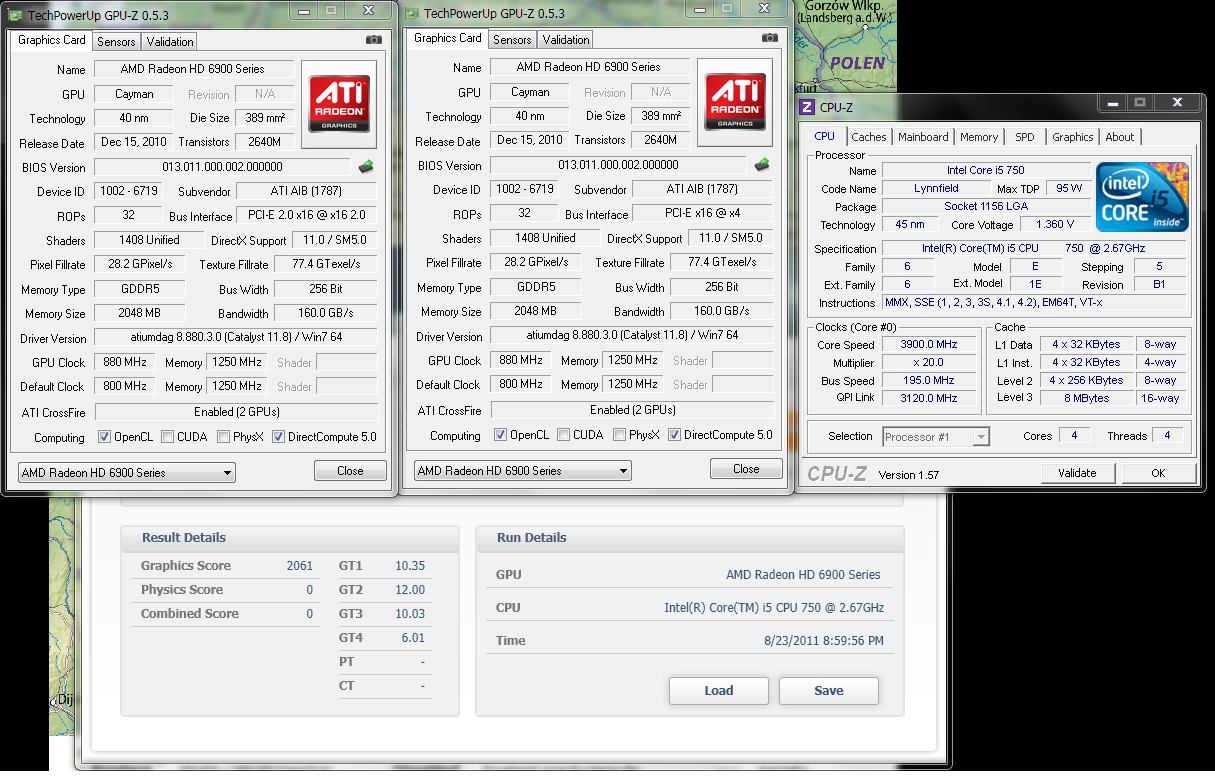1215x777 pixels.
Task: Click GT1 score 10.35
Action: [410, 566]
